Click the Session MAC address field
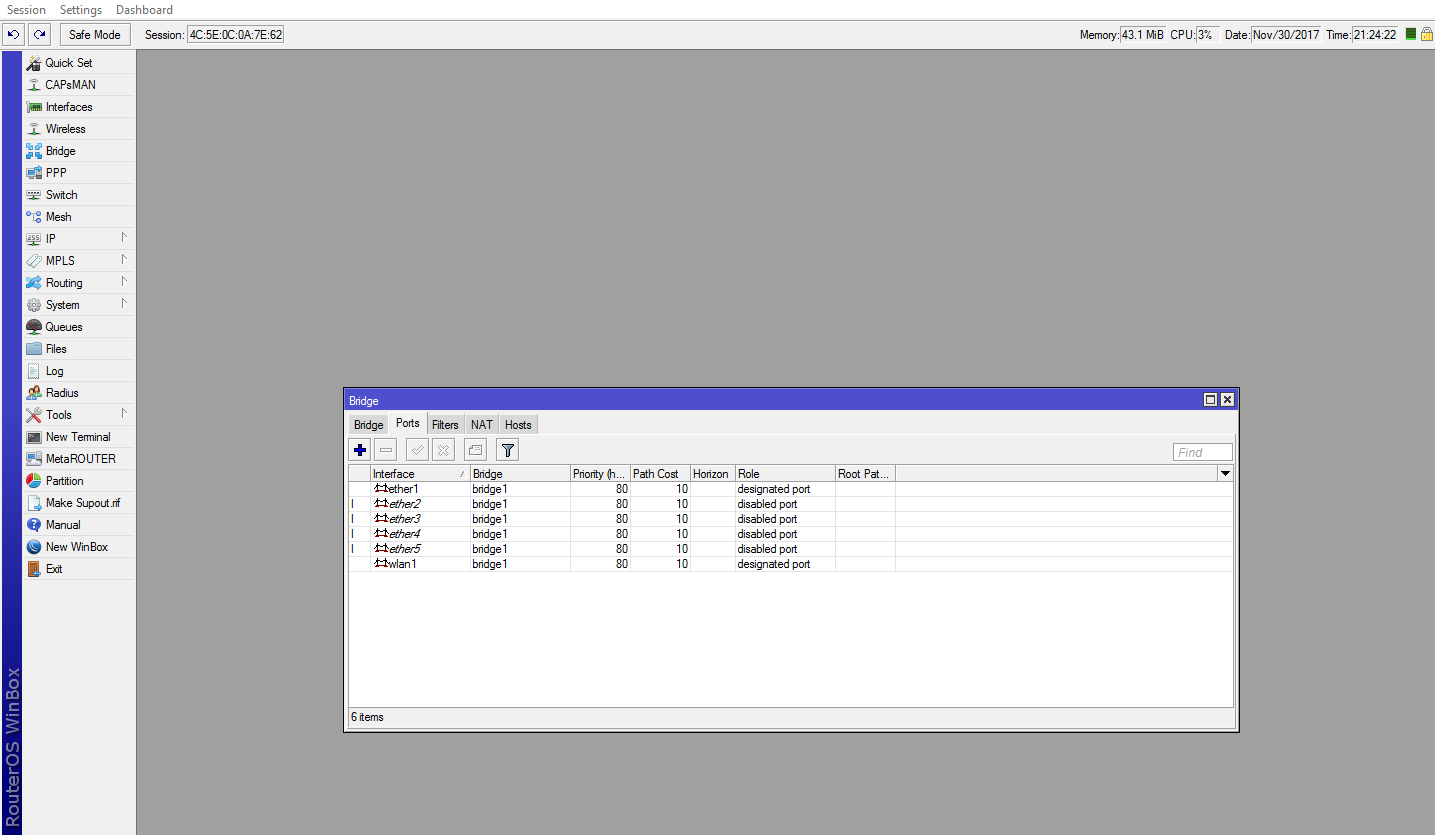Image resolution: width=1435 pixels, height=835 pixels. [236, 35]
